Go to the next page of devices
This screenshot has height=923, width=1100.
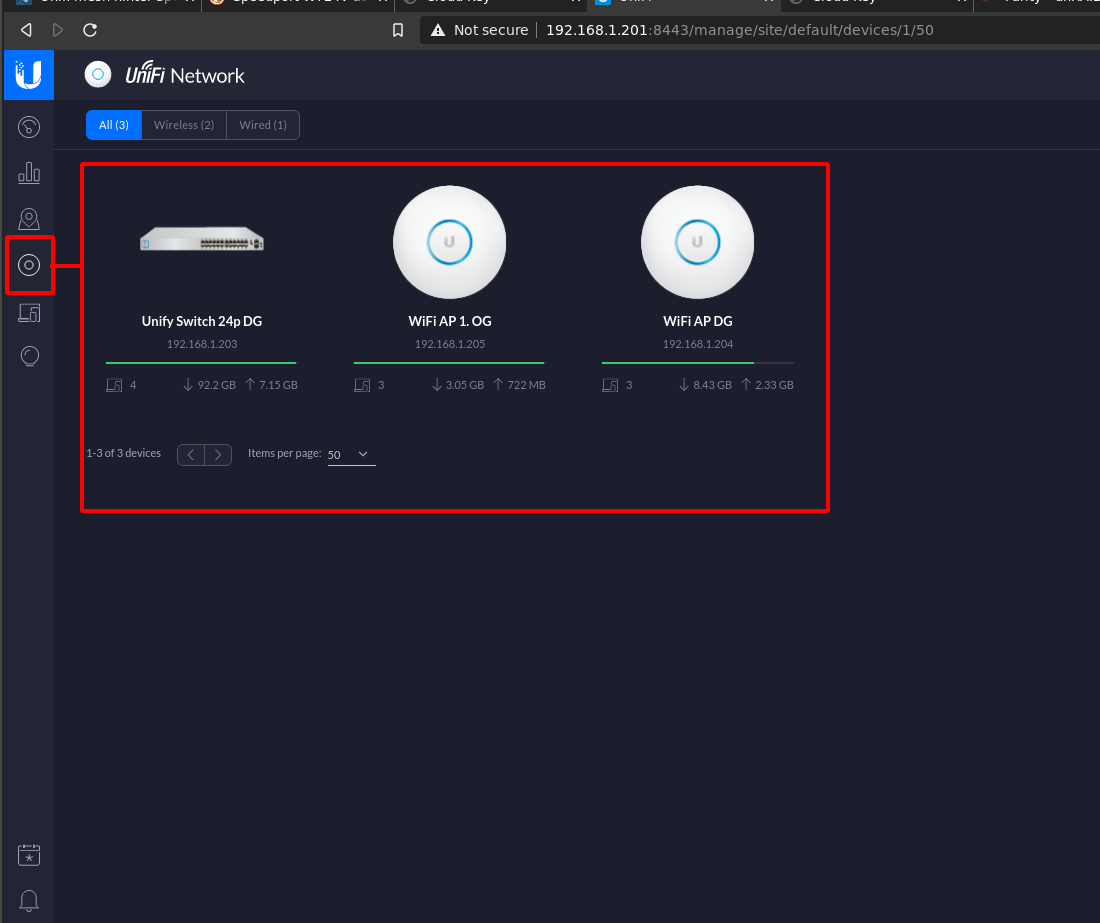click(x=218, y=454)
